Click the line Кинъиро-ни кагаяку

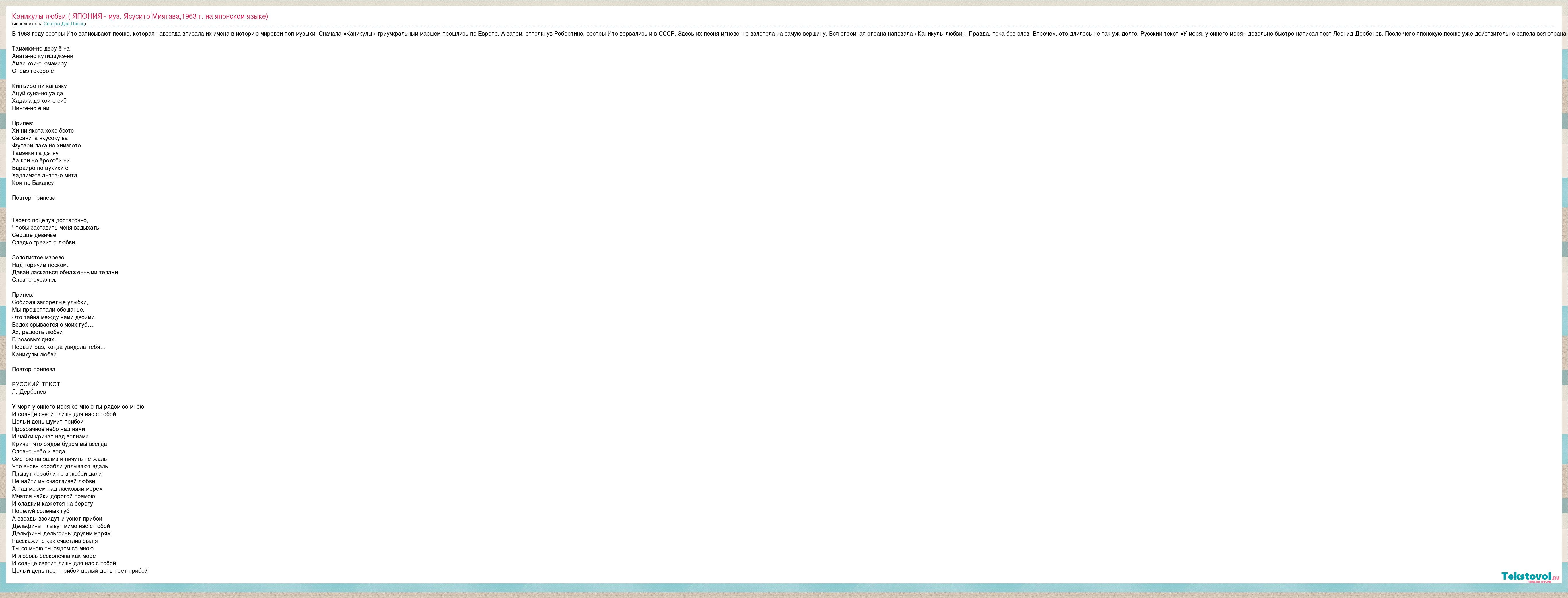(40, 86)
